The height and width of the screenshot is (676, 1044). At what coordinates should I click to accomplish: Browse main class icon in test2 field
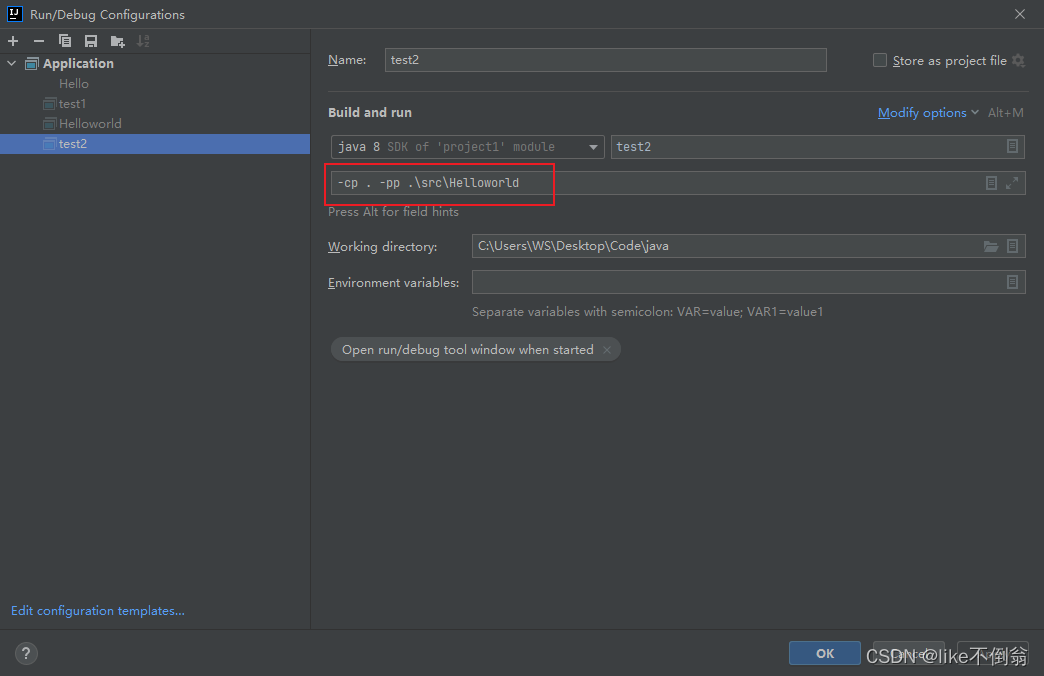click(1012, 147)
